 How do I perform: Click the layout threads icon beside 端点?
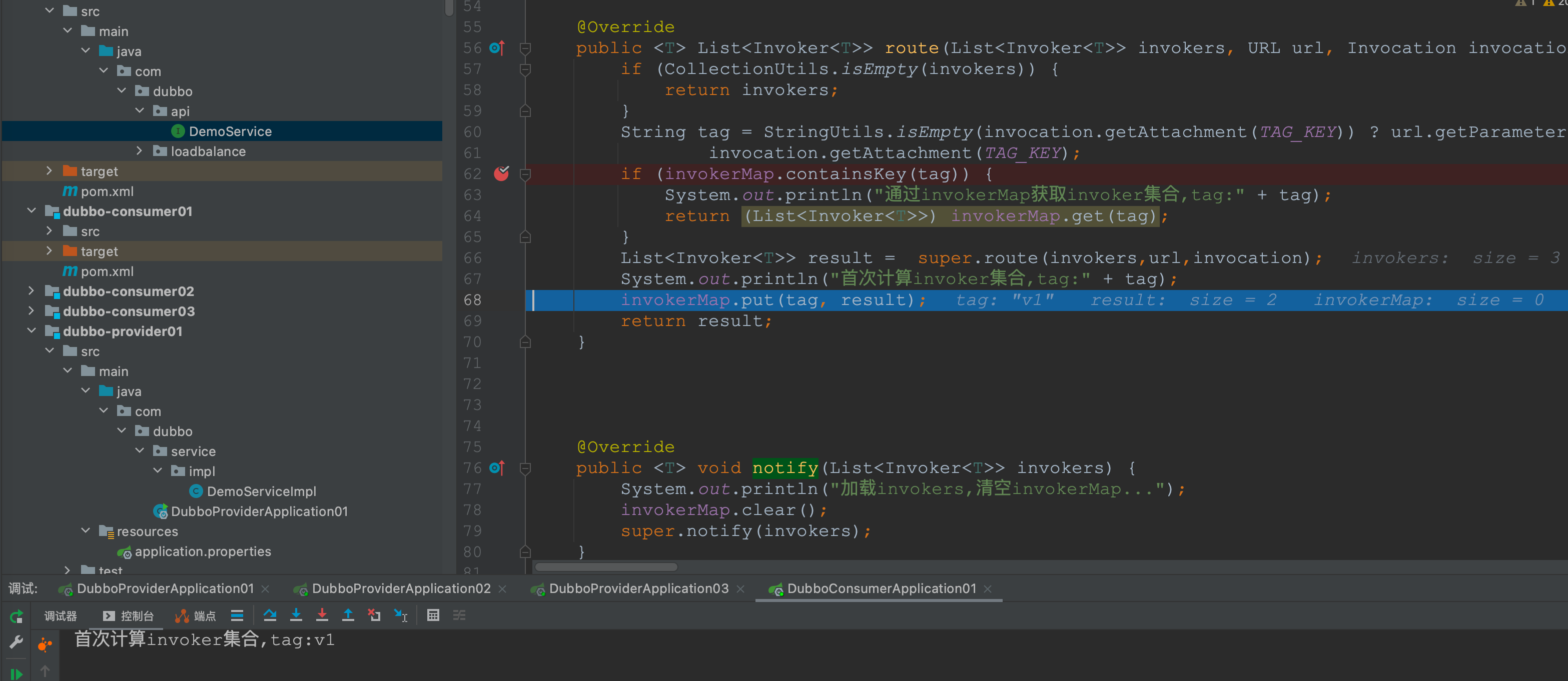click(x=237, y=615)
